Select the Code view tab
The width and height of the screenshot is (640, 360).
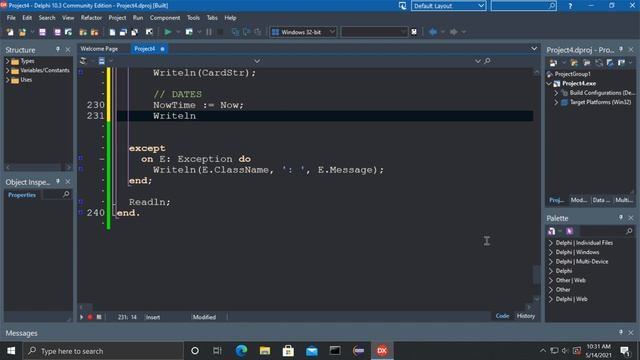click(x=502, y=316)
